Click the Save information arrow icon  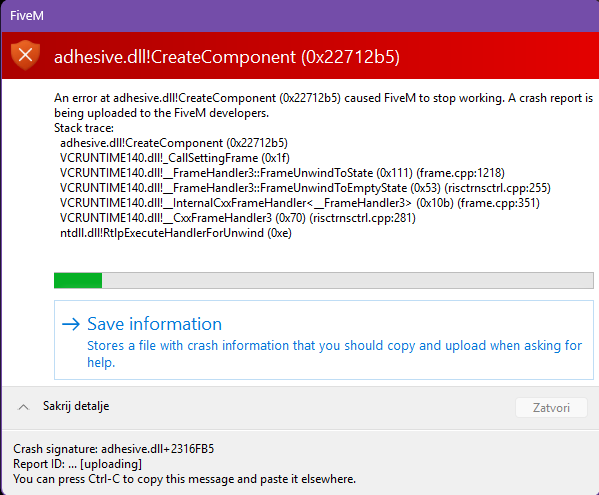tap(71, 324)
